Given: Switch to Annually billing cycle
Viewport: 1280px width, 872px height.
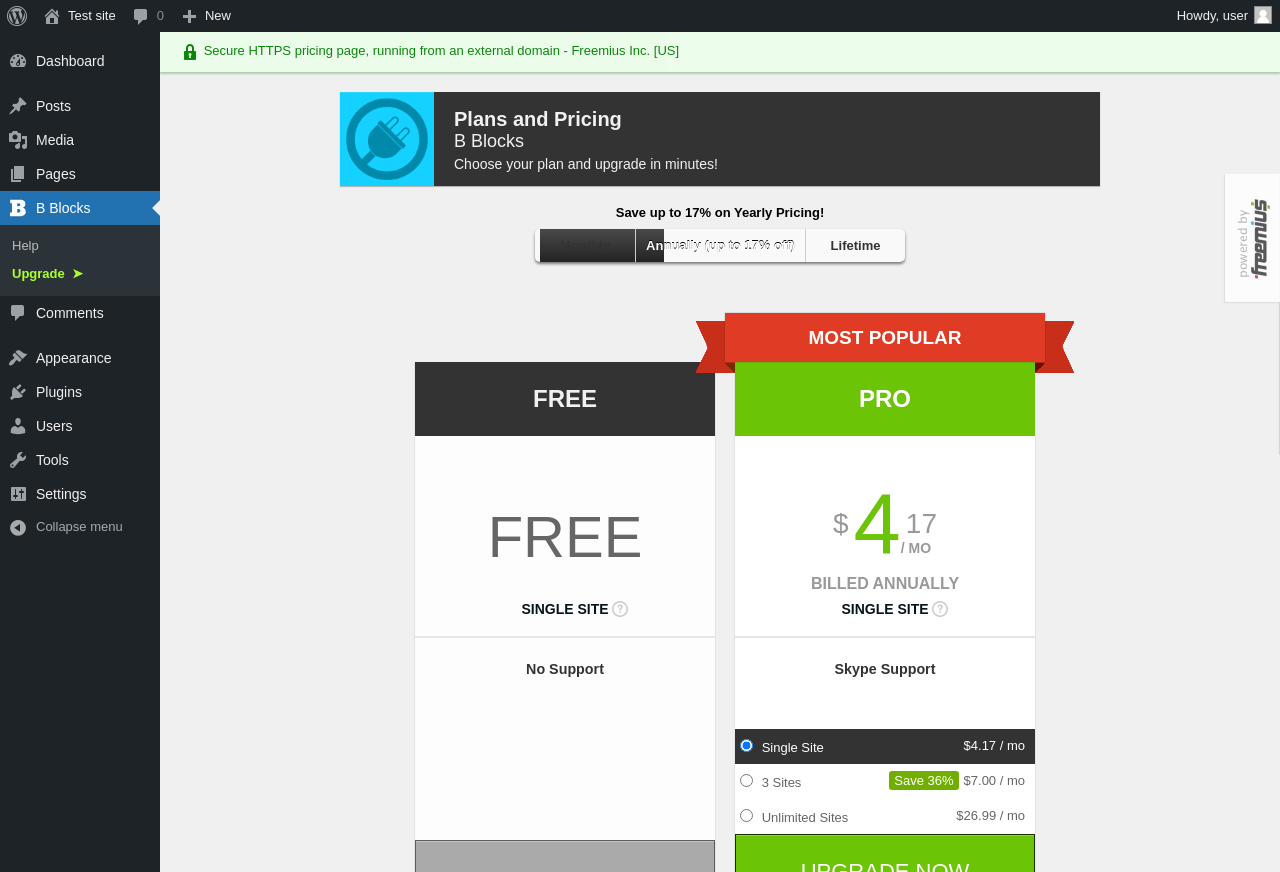Looking at the screenshot, I should click(x=720, y=246).
